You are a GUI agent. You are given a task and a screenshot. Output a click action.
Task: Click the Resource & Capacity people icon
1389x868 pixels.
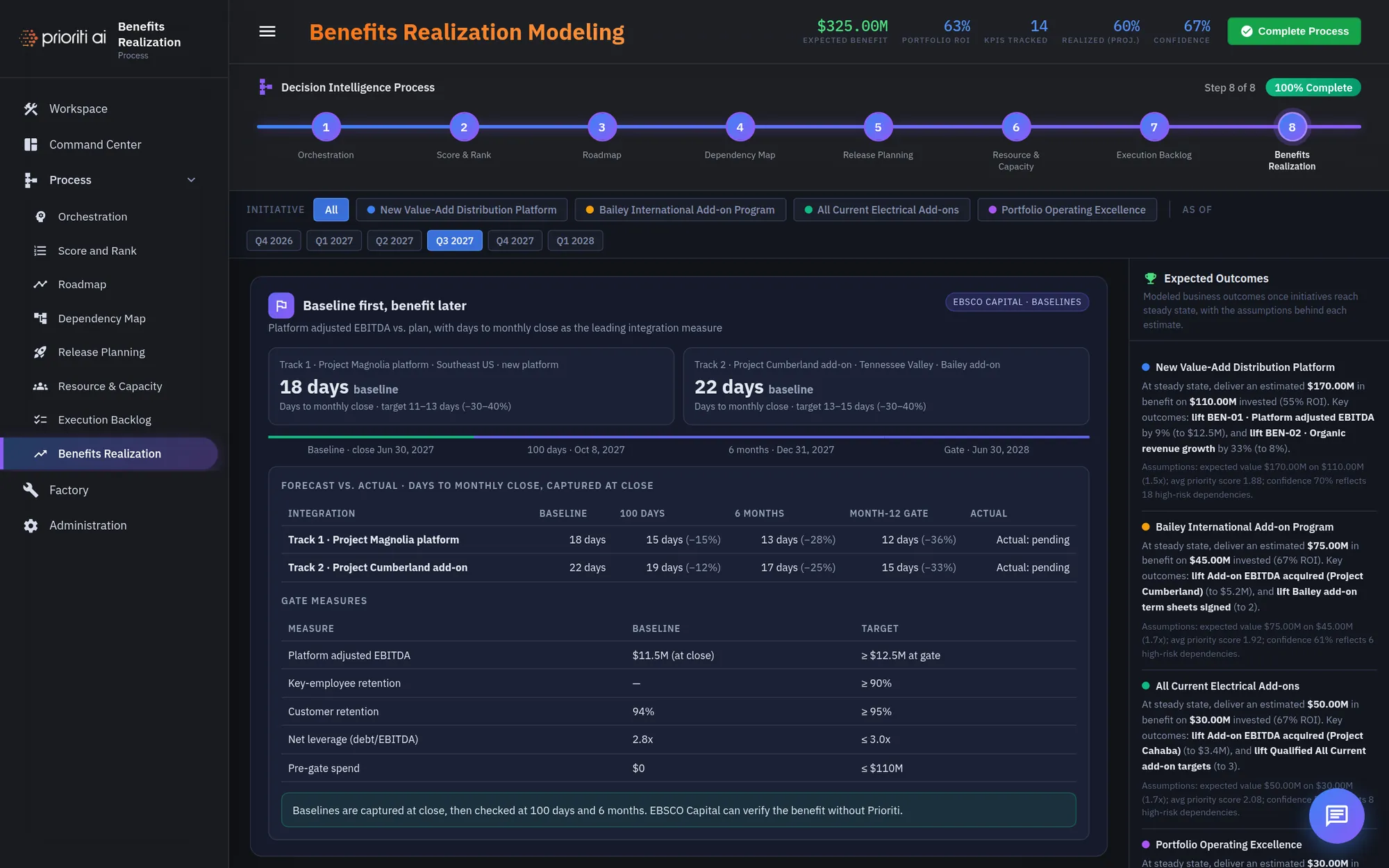click(x=40, y=386)
